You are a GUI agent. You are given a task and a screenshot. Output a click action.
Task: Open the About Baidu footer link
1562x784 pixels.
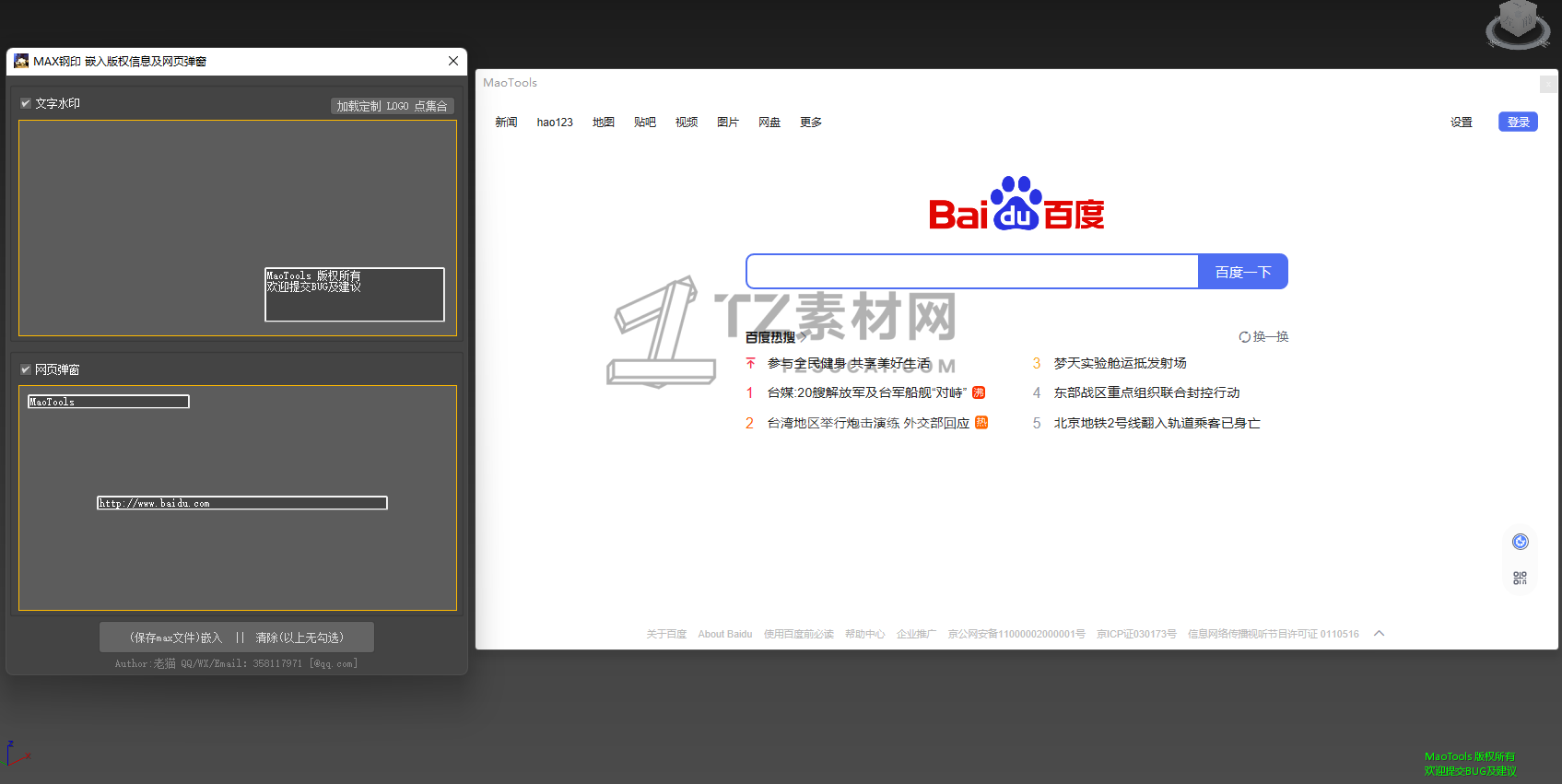click(725, 634)
